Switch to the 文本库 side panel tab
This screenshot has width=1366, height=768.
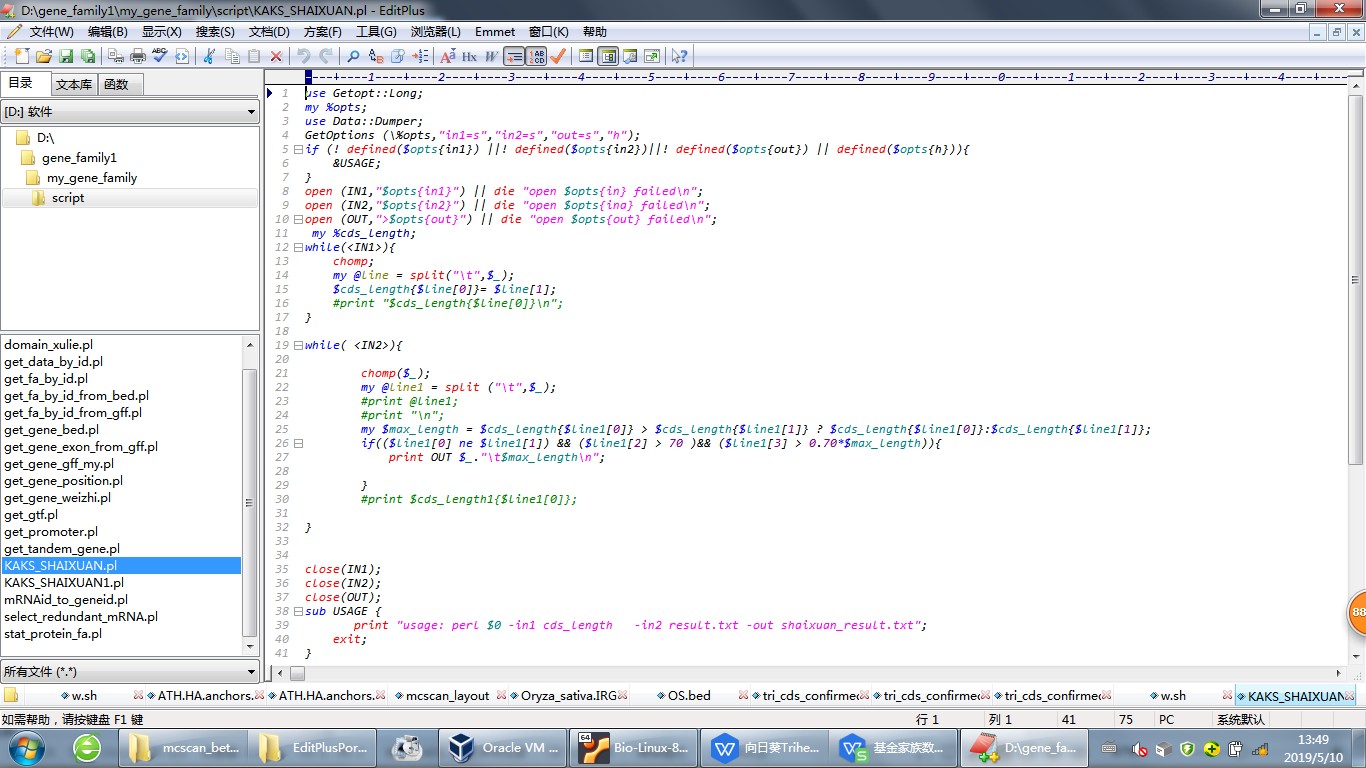73,84
